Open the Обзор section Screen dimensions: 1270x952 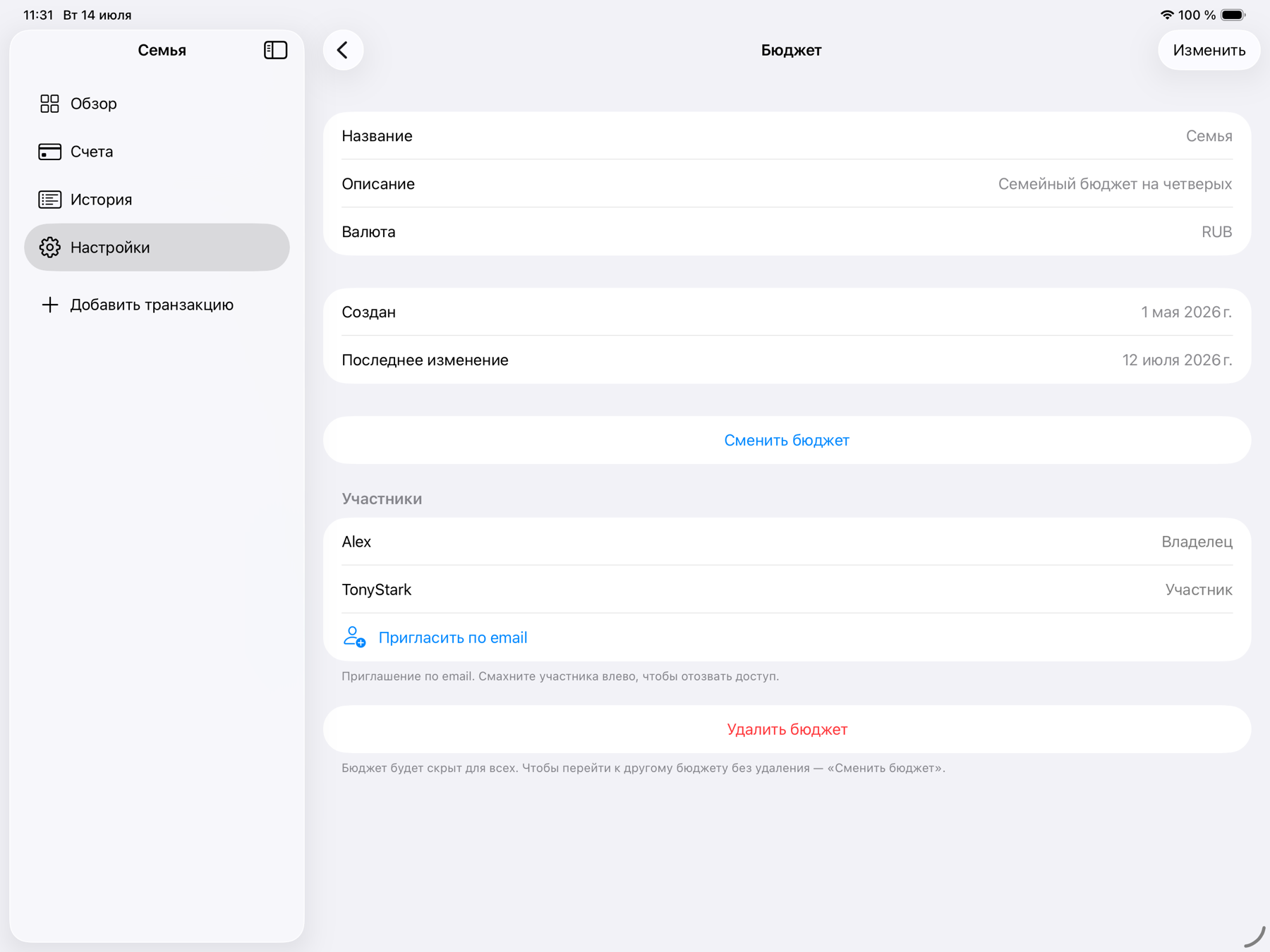[x=157, y=104]
